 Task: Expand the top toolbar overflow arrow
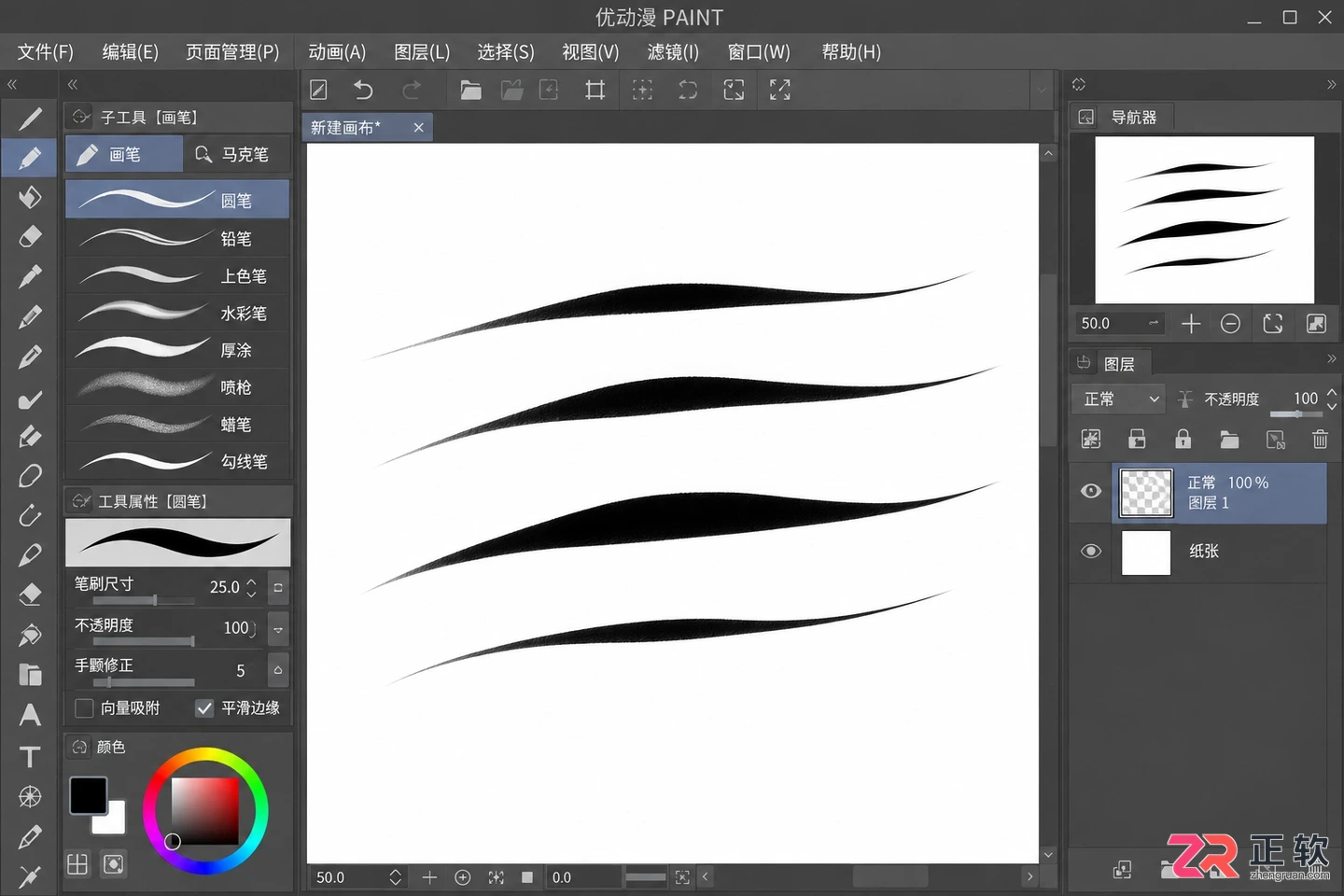click(1043, 90)
